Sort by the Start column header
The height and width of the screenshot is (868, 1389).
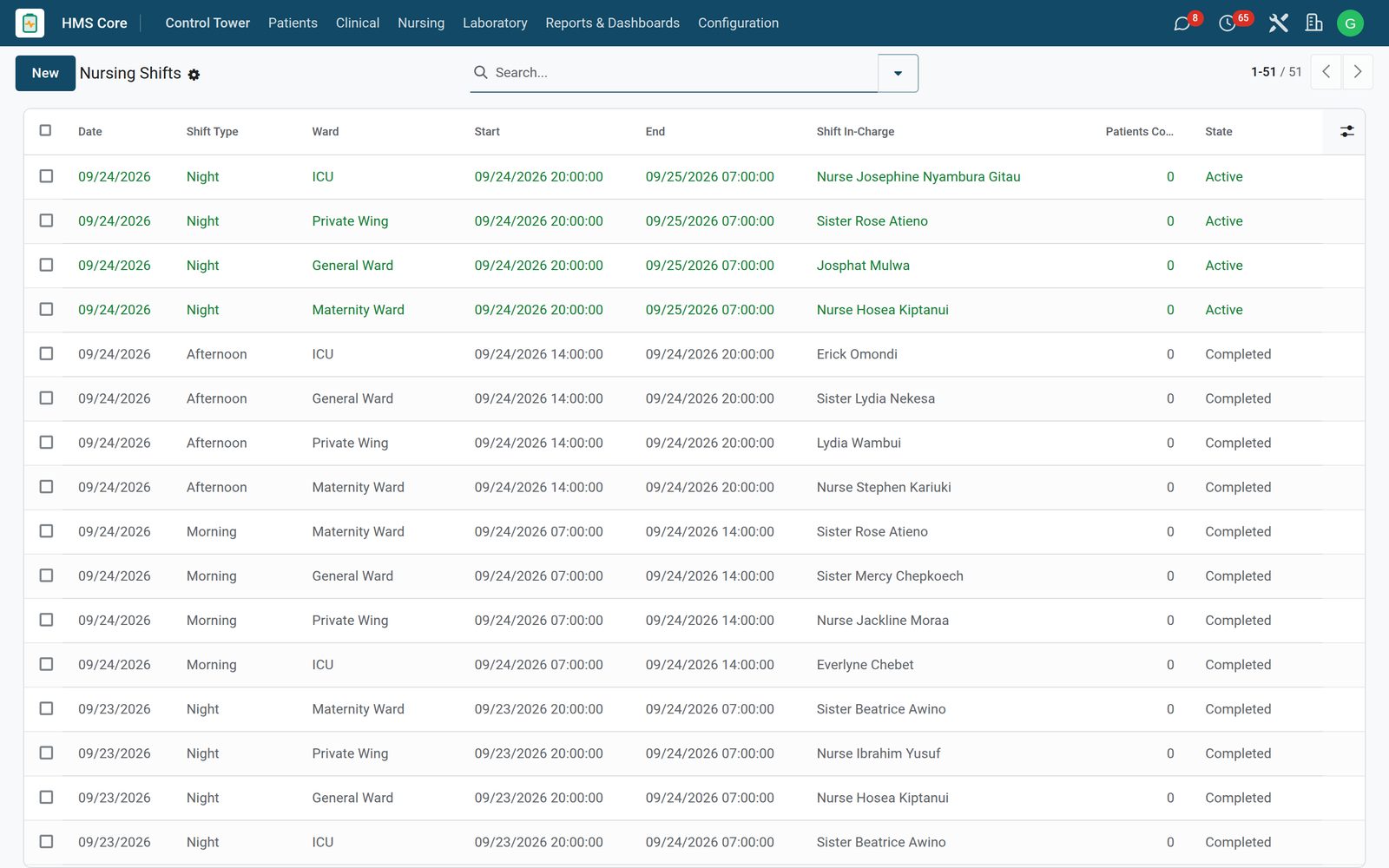tap(487, 132)
